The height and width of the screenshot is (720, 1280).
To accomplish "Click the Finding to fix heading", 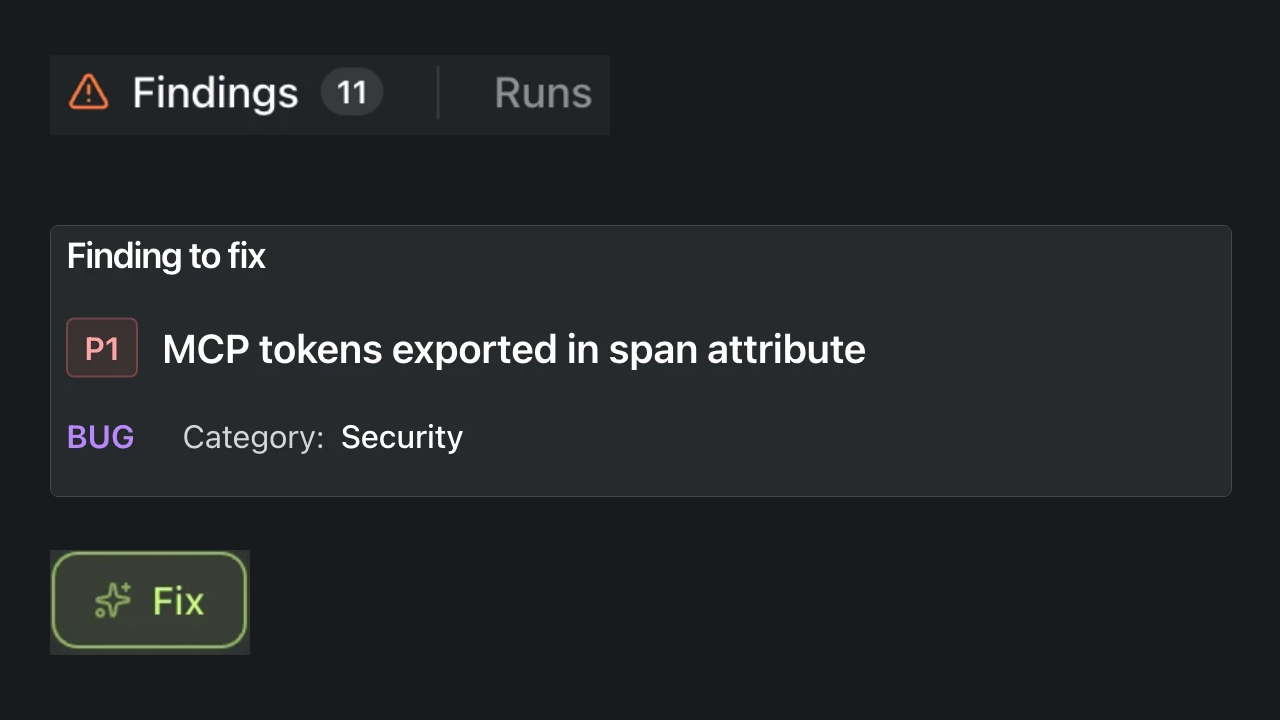I will 166,256.
